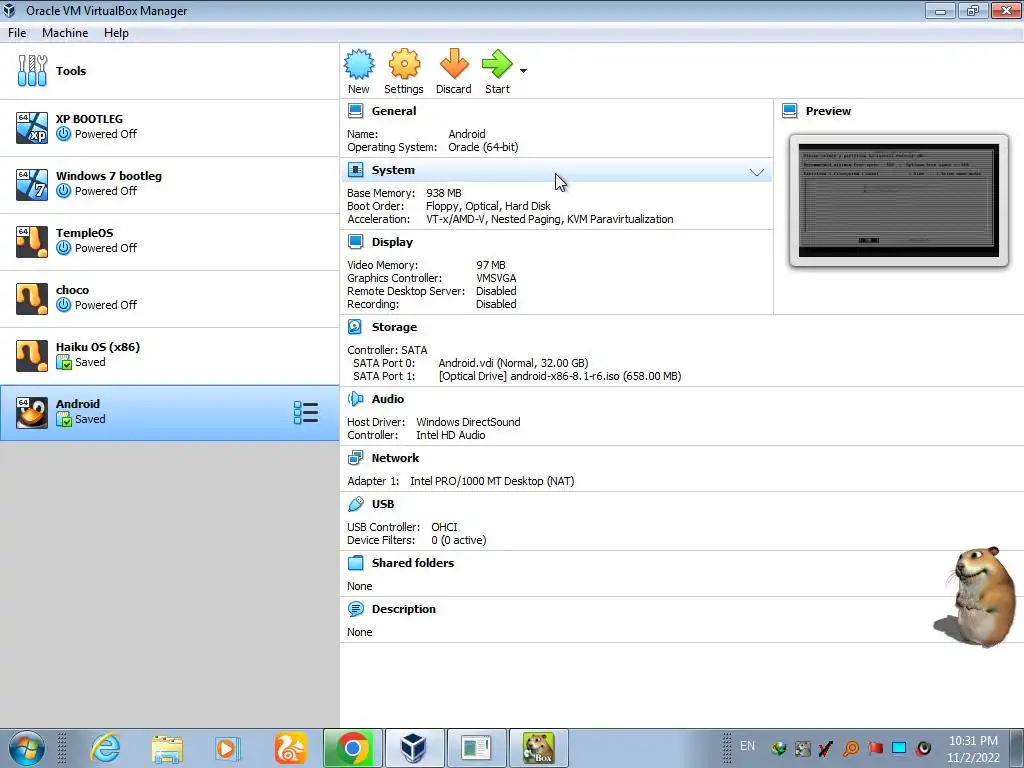This screenshot has width=1024, height=768.
Task: Click the XP BOOTLEG OS icon
Action: click(32, 128)
